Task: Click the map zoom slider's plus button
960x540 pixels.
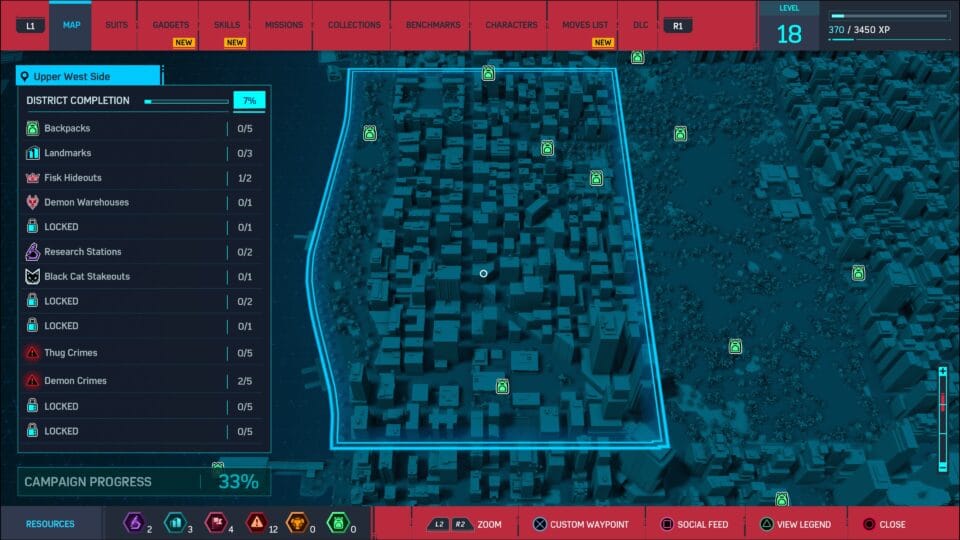Action: click(x=942, y=372)
